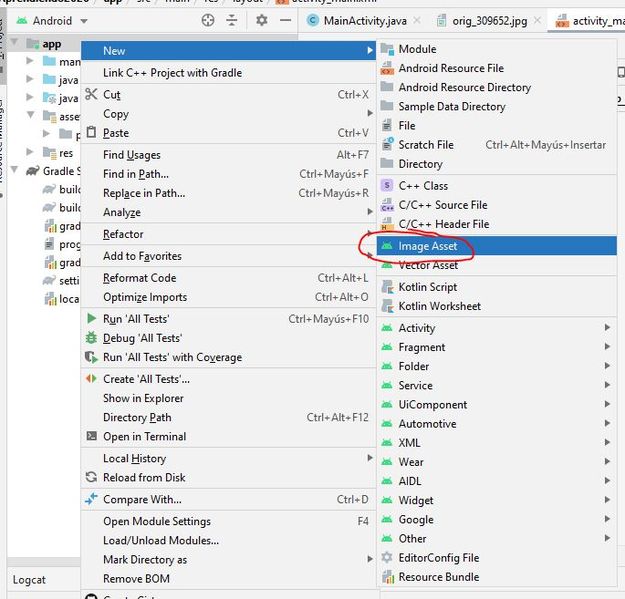Image resolution: width=625 pixels, height=599 pixels.
Task: Open the Copy submenu
Action: pos(228,114)
